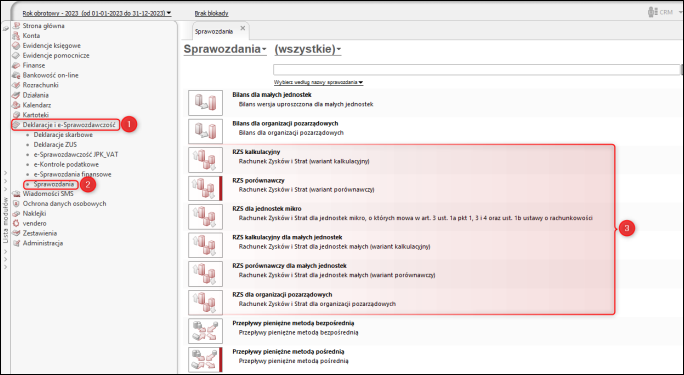The width and height of the screenshot is (684, 375).
Task: Open the Bilans dla małych jednostek report icon
Action: tap(205, 103)
